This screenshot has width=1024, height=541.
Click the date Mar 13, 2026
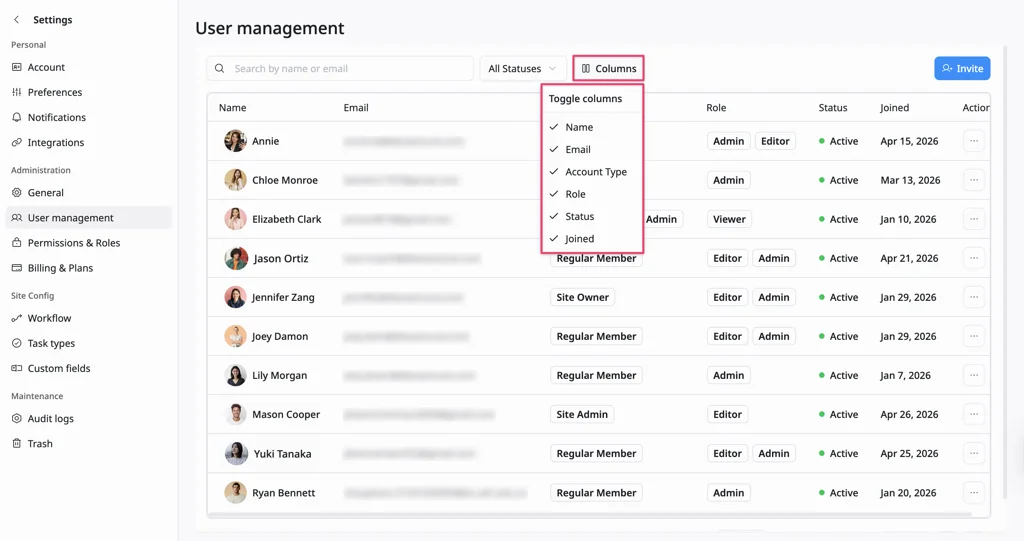click(910, 180)
